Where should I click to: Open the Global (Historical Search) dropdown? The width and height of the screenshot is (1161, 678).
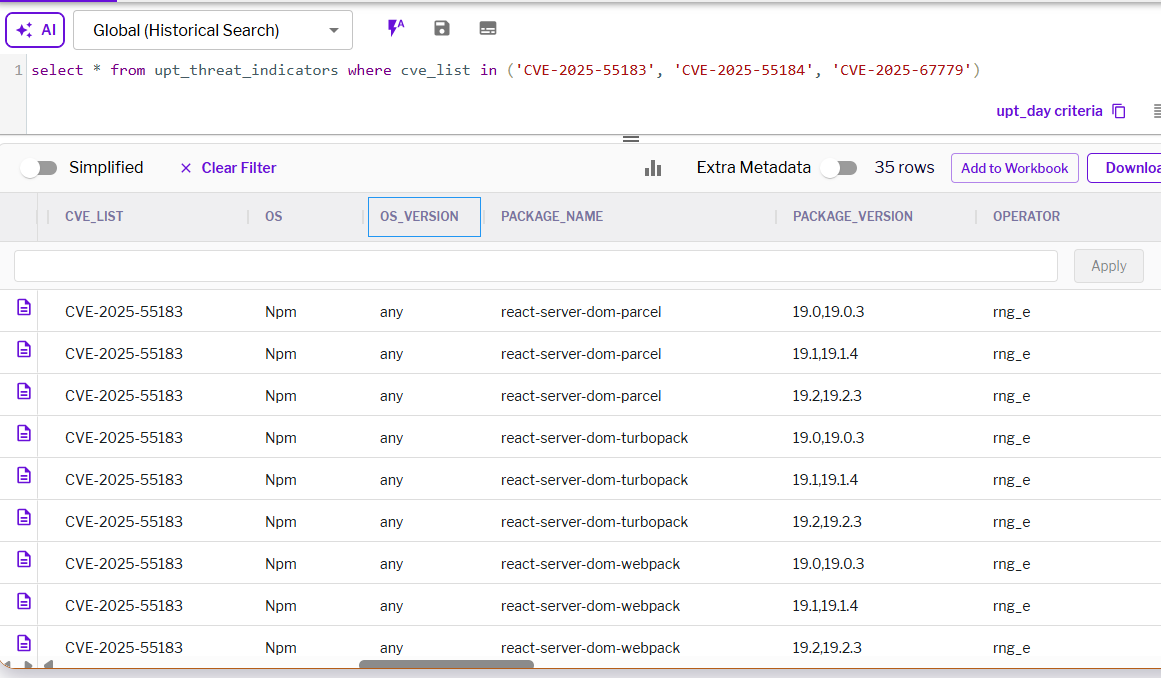(213, 30)
